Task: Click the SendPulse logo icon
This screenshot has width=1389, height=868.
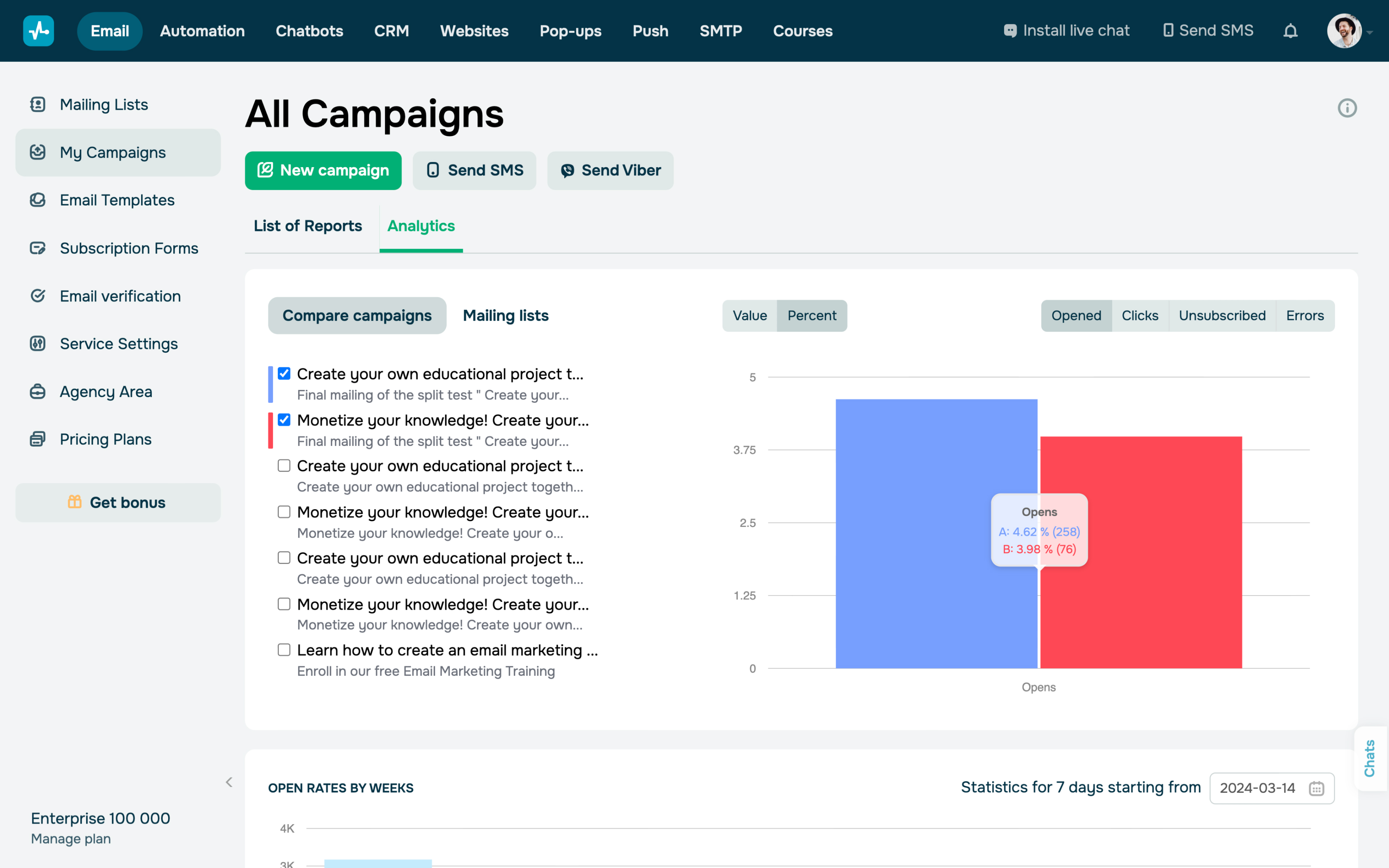Action: (38, 31)
